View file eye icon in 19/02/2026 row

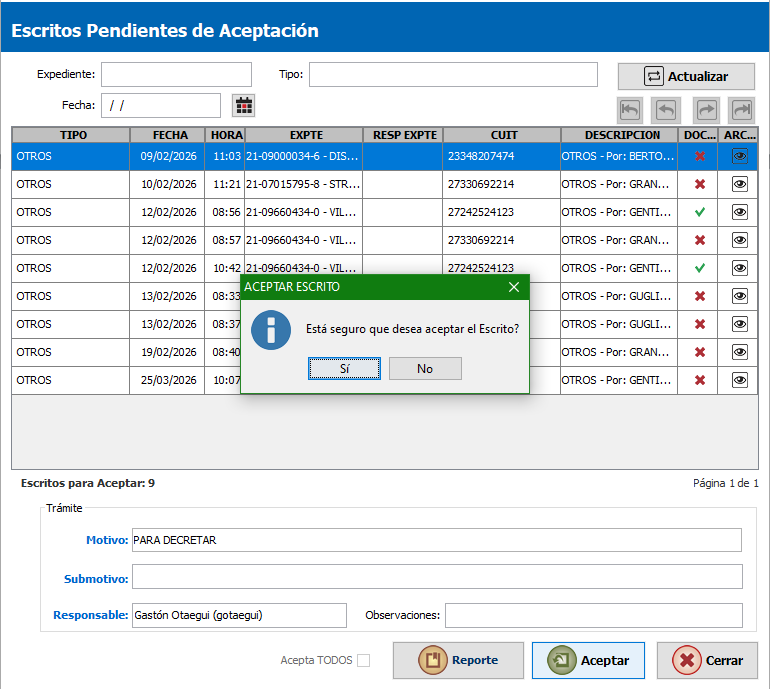tap(740, 352)
